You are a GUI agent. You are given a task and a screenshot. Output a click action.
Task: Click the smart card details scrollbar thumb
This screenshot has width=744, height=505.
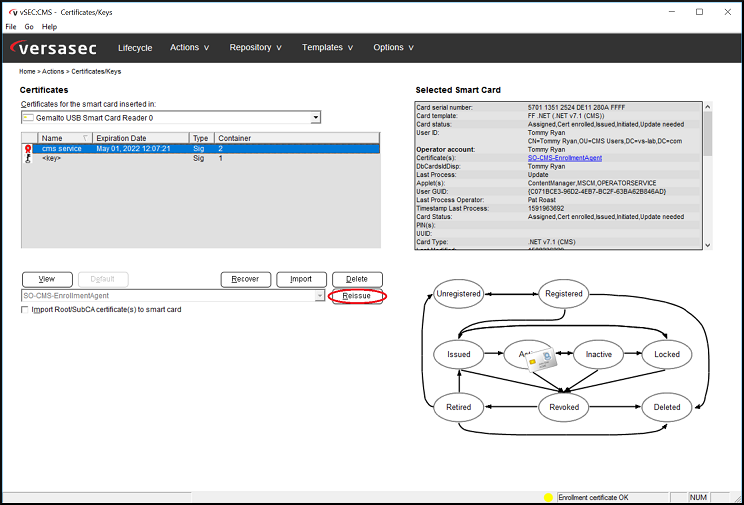[707, 134]
